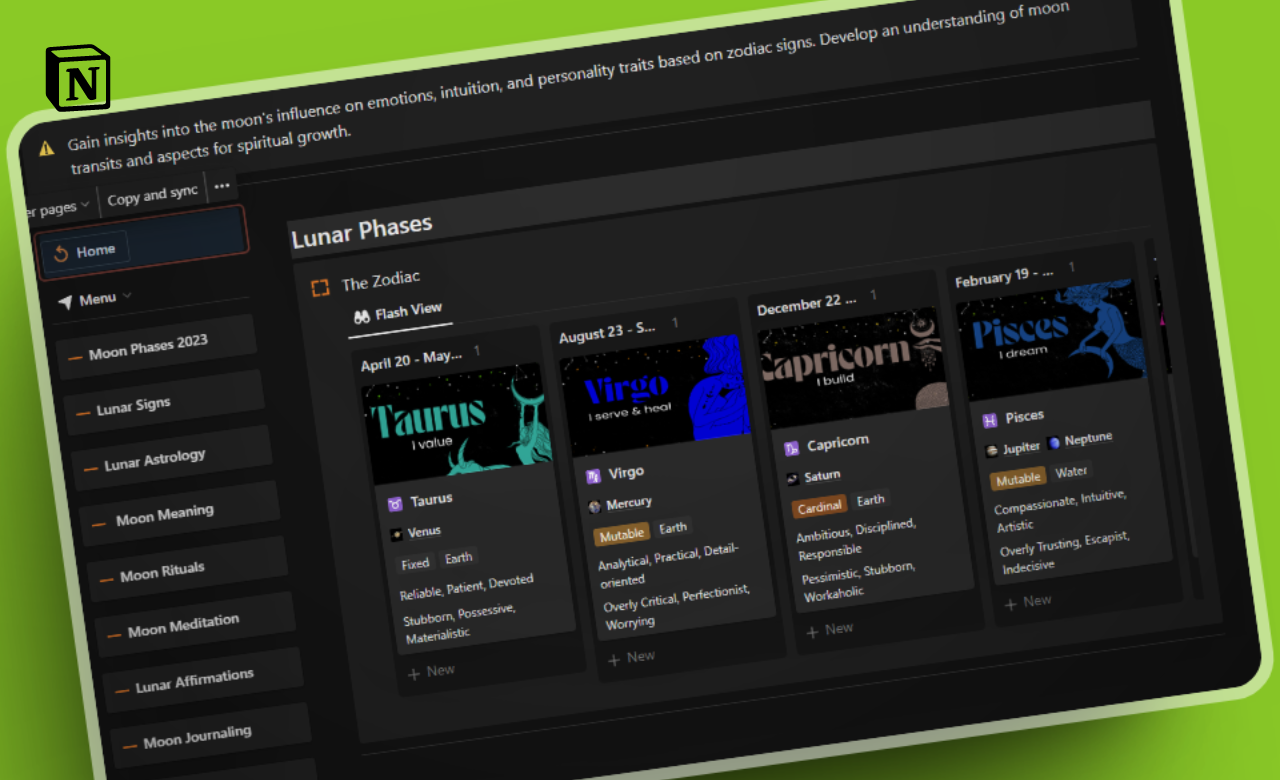This screenshot has width=1280, height=780.
Task: Open Moon Rituals sidebar page
Action: click(x=186, y=570)
